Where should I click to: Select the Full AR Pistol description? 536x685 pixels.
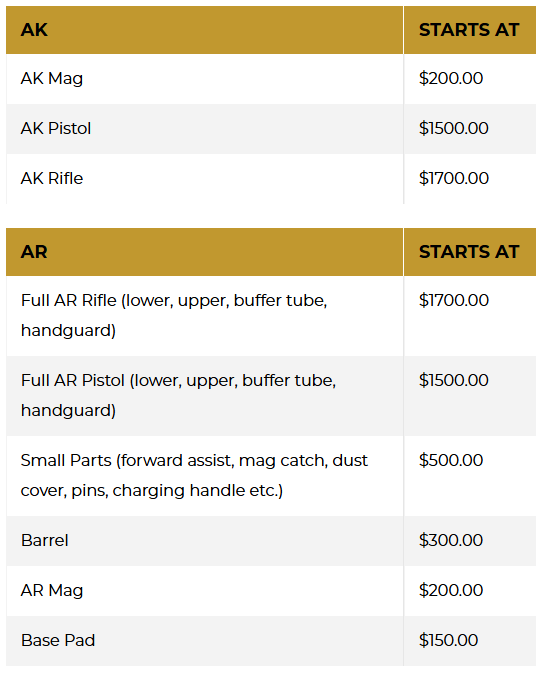(178, 395)
